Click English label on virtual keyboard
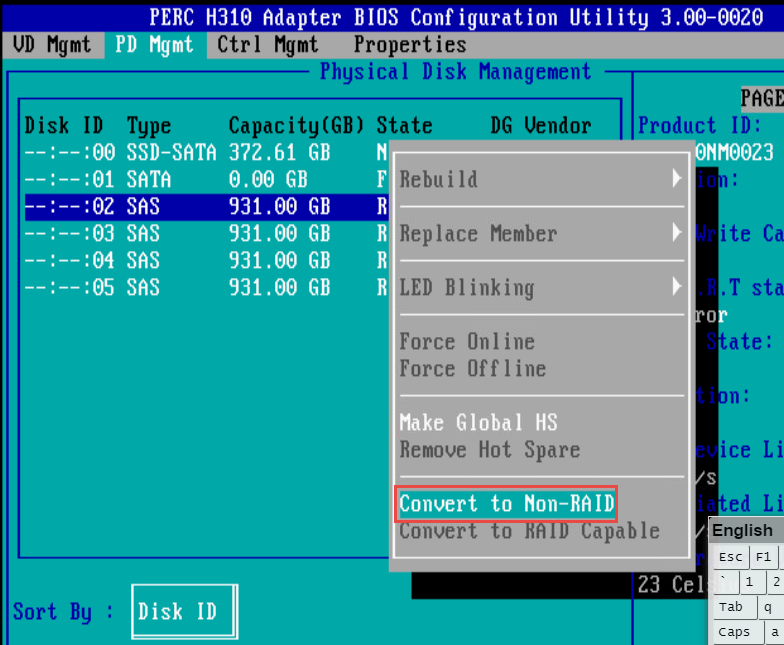The height and width of the screenshot is (645, 784). pyautogui.click(x=742, y=530)
